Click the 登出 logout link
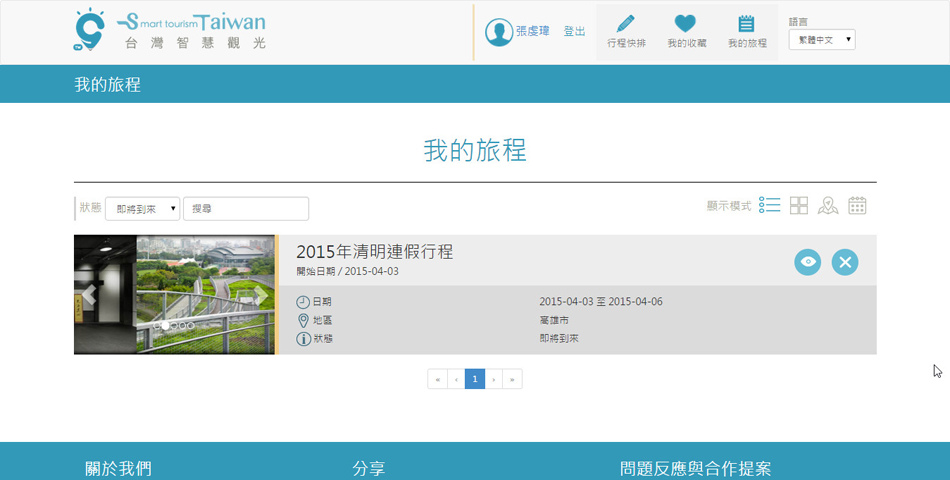This screenshot has height=480, width=950. [574, 32]
